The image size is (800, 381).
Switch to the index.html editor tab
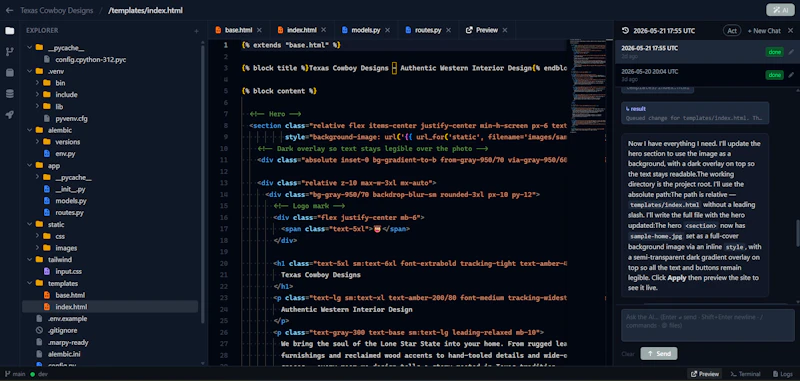pyautogui.click(x=302, y=30)
